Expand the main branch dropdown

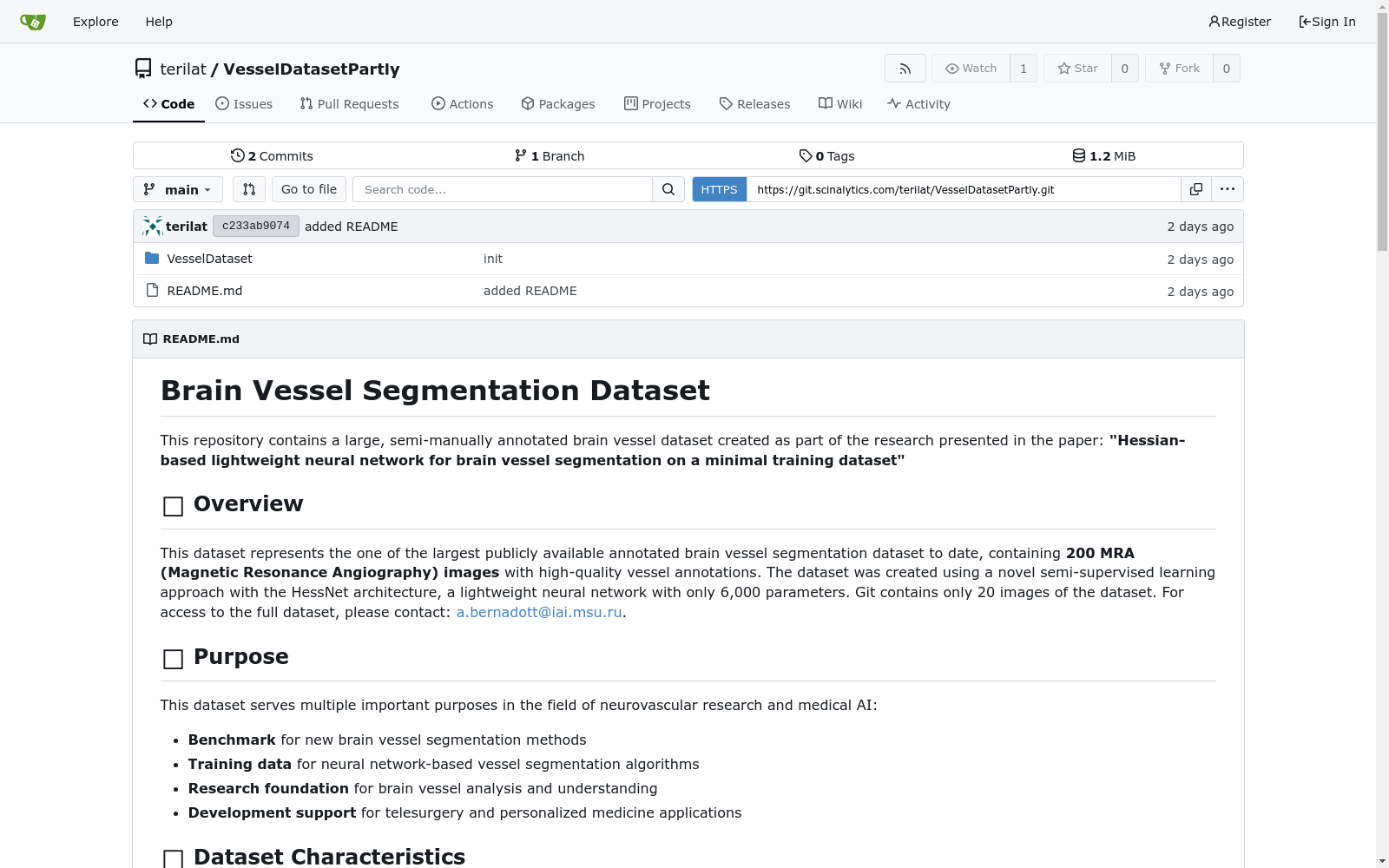(178, 189)
